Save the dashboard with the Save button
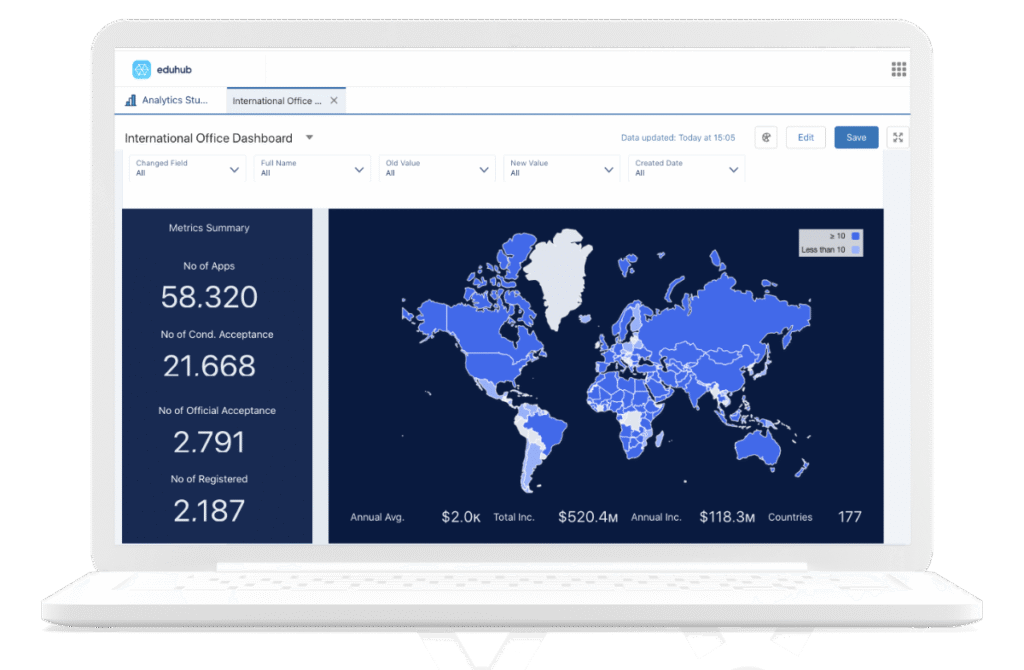This screenshot has width=1024, height=670. click(x=856, y=138)
